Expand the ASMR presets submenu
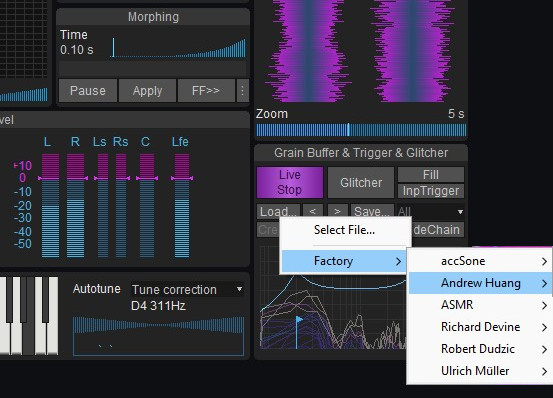The height and width of the screenshot is (398, 553). pyautogui.click(x=480, y=305)
